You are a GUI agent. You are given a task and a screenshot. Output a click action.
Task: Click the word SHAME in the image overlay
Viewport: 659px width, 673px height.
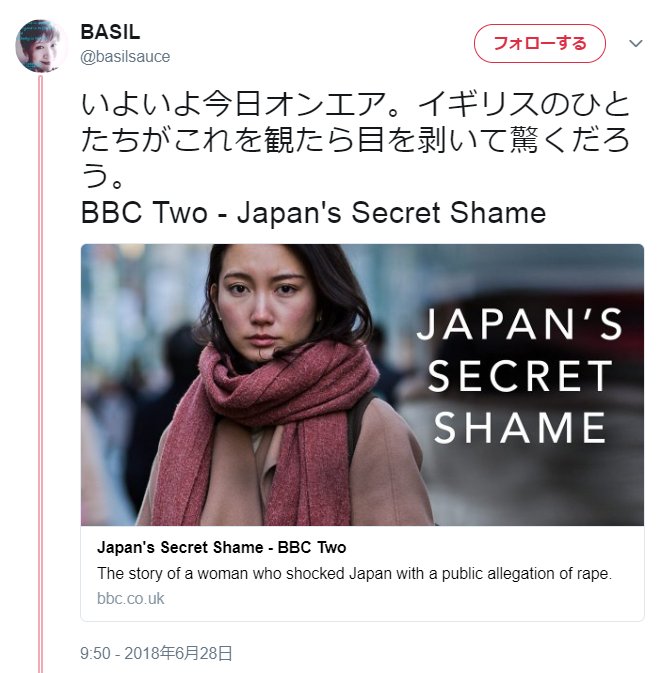coord(520,427)
